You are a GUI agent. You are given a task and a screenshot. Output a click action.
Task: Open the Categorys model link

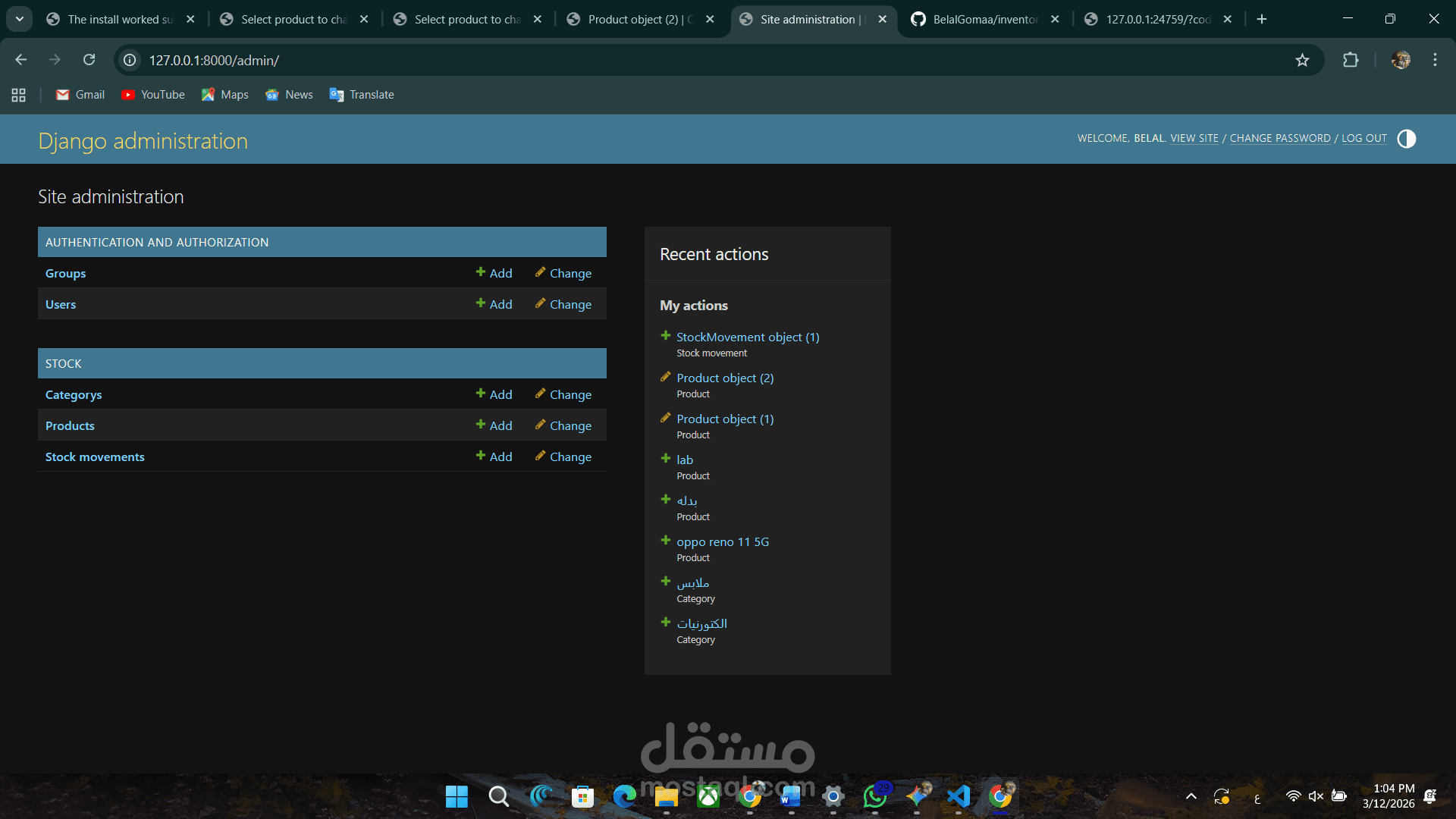tap(74, 394)
